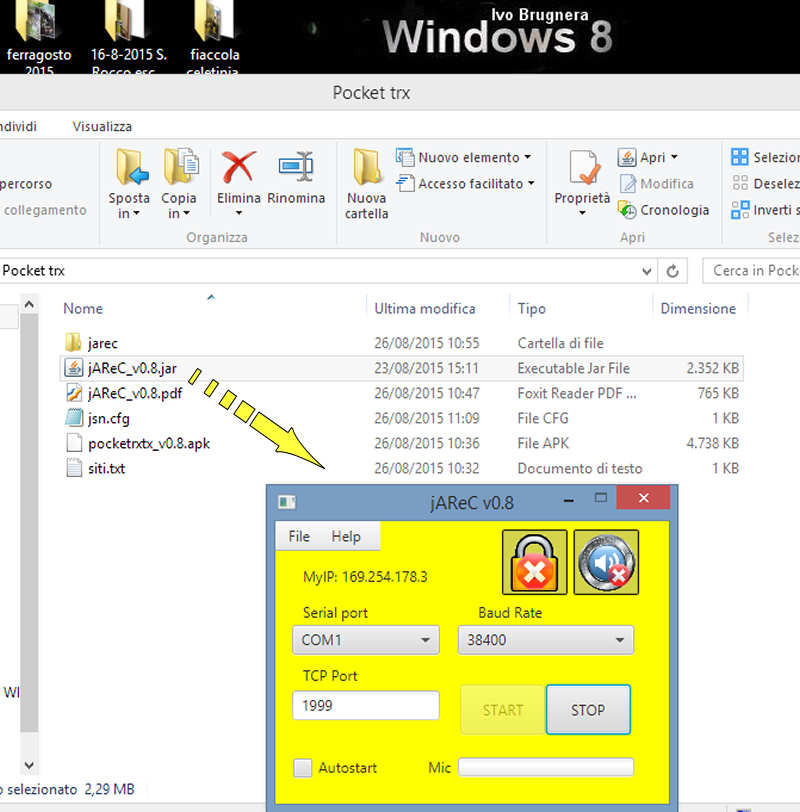Viewport: 800px width, 812px height.
Task: Click the Proprietà checkmark icon
Action: [584, 167]
